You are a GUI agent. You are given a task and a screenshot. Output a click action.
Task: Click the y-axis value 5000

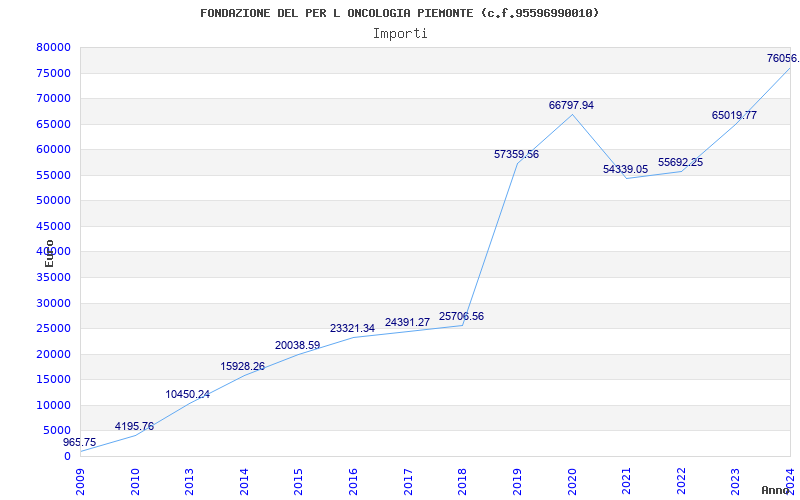(56, 431)
